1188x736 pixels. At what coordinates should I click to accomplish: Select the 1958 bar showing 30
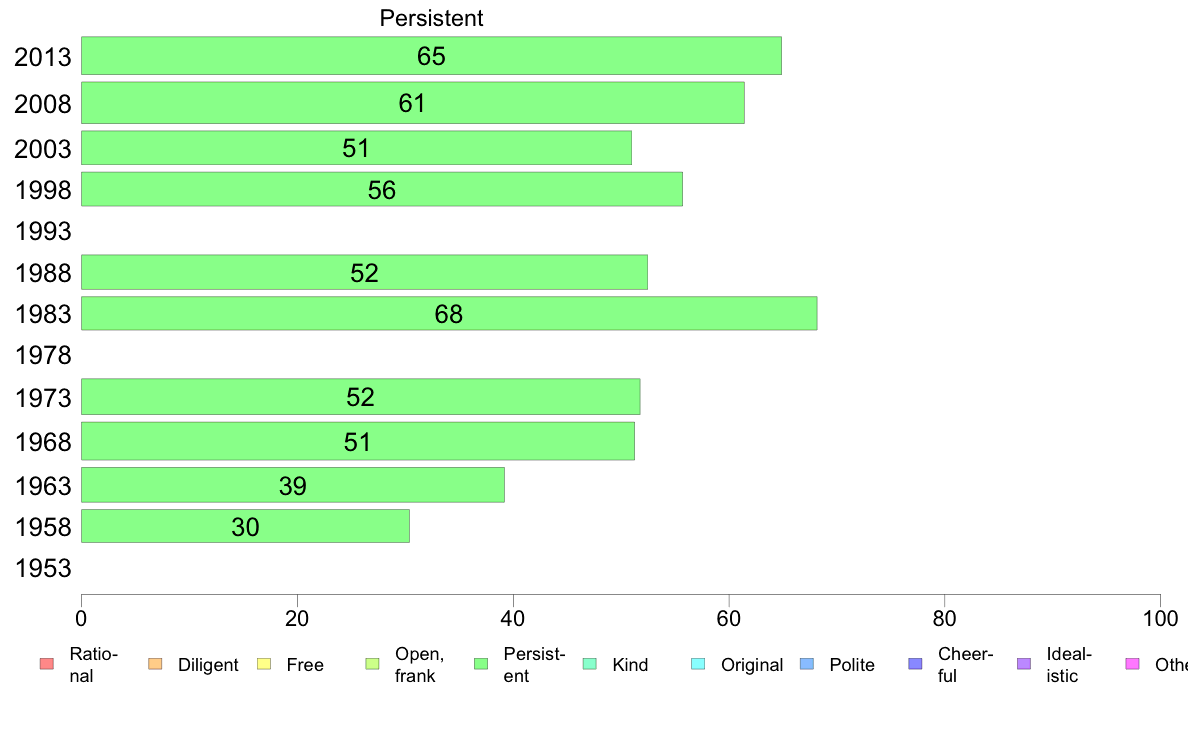(245, 526)
